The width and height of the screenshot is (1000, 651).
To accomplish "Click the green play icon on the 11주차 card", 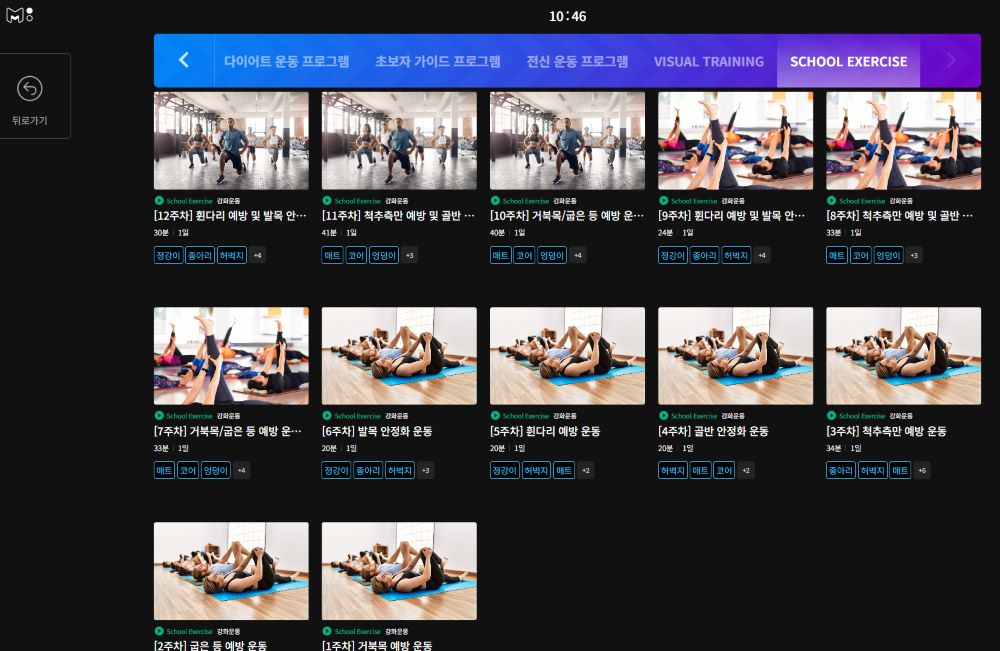I will 327,200.
